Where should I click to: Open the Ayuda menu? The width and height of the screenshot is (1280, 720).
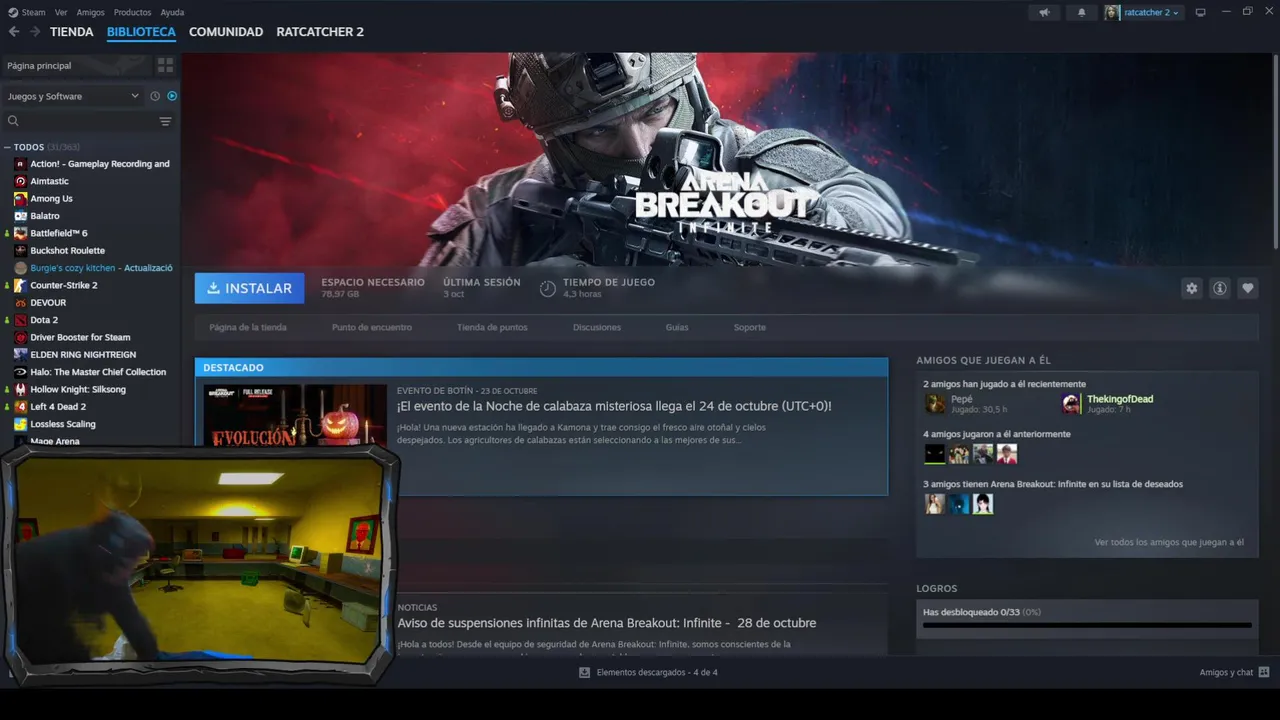pyautogui.click(x=172, y=13)
